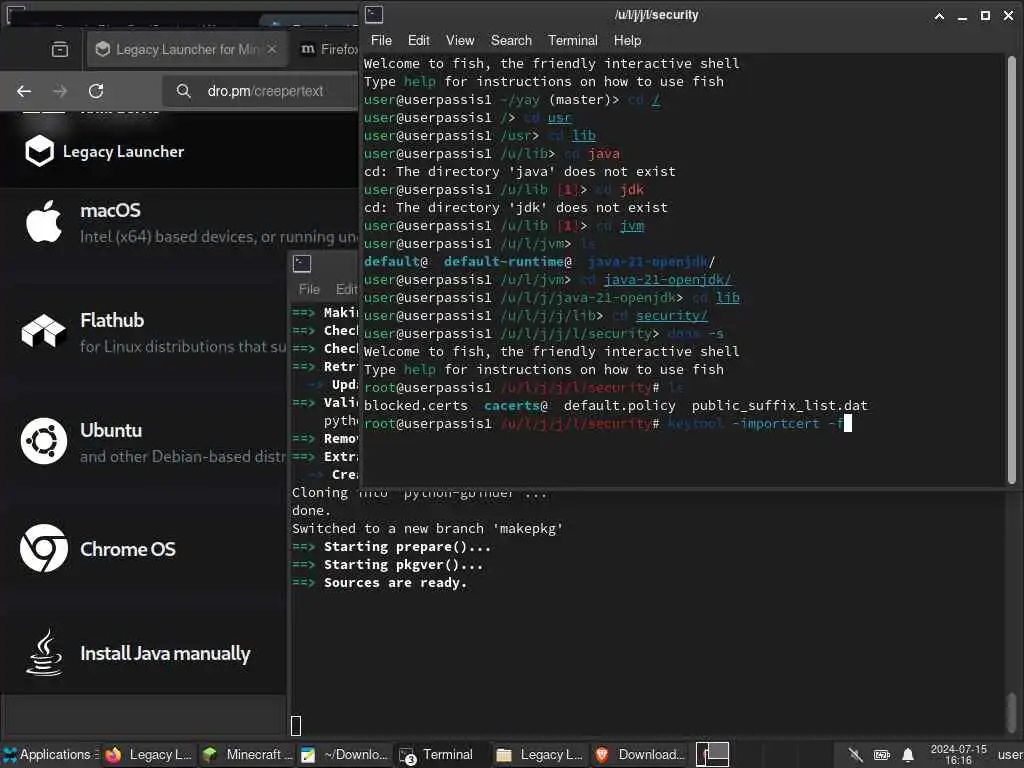Screen dimensions: 1024x768
Task: Click the Ubuntu circle logo
Action: pos(44,441)
